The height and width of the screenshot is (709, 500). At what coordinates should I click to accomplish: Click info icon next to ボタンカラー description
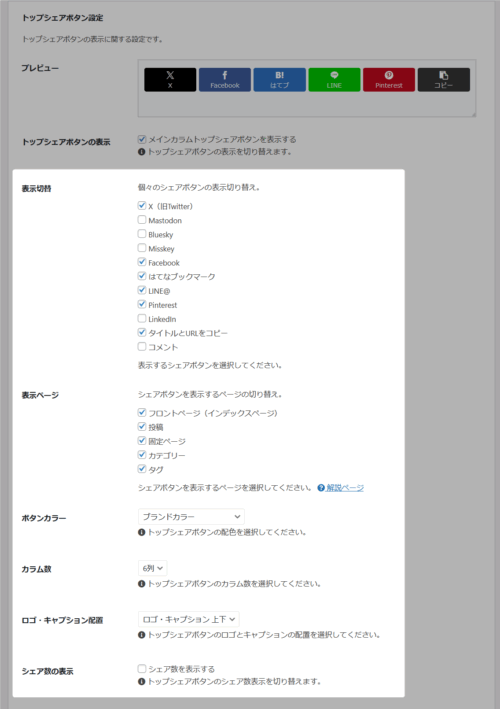(x=142, y=532)
